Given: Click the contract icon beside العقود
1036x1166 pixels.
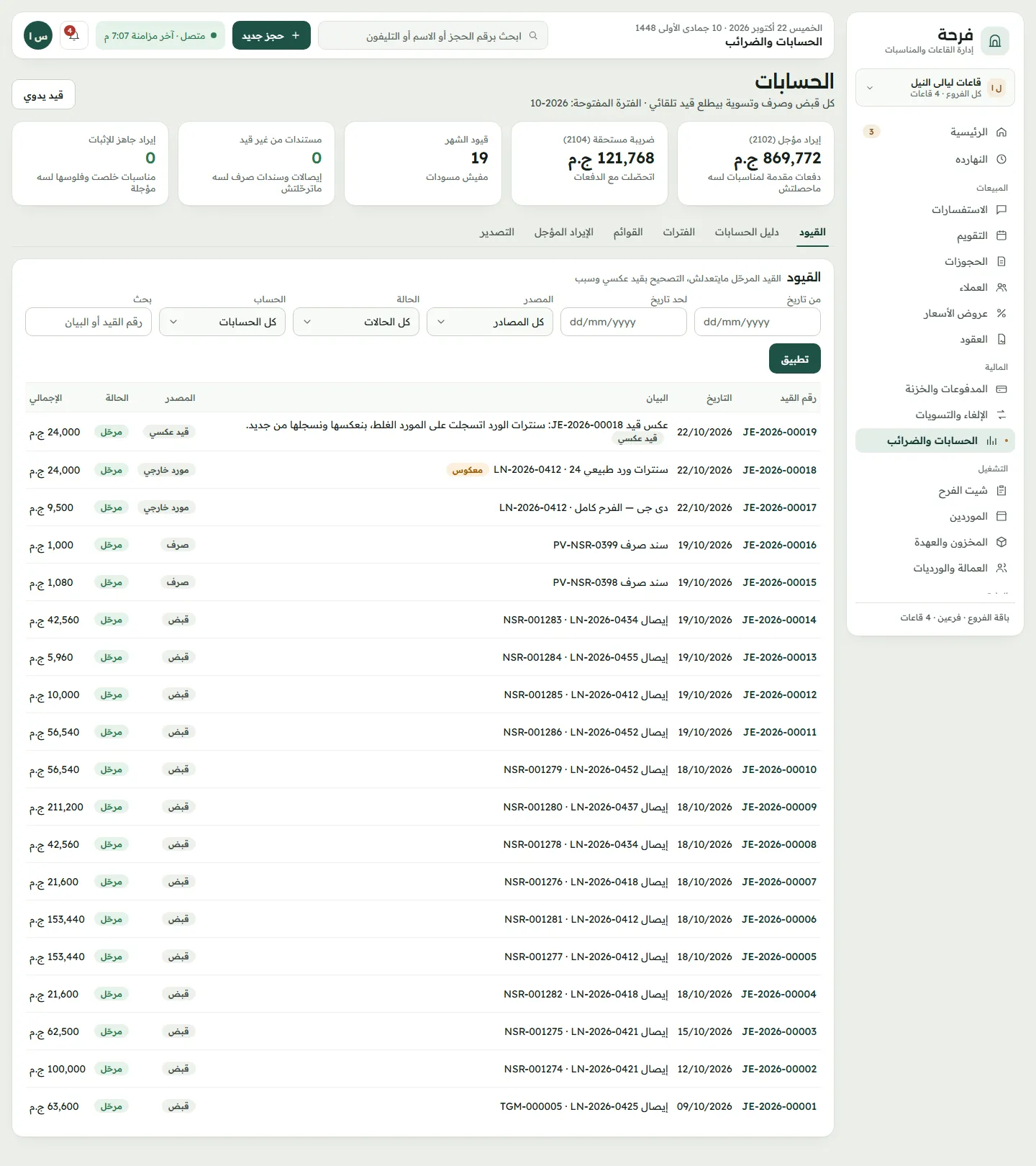Looking at the screenshot, I should 1001,340.
